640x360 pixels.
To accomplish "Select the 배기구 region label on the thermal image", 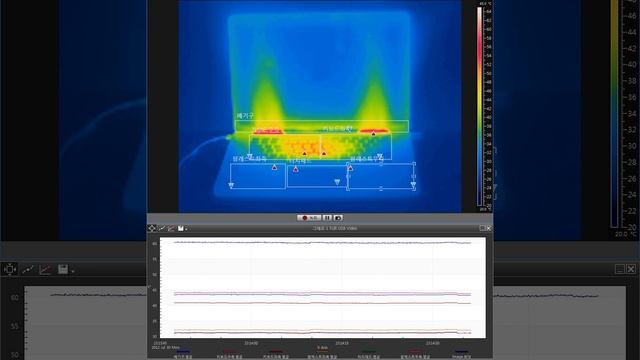I will [x=245, y=116].
